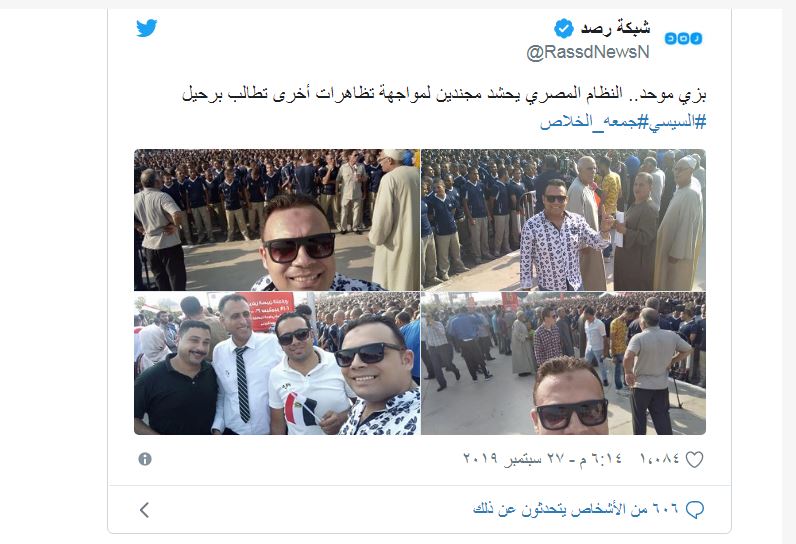Viewport: 796px width, 544px height.
Task: Open the شبكة رصد account name
Action: (615, 28)
